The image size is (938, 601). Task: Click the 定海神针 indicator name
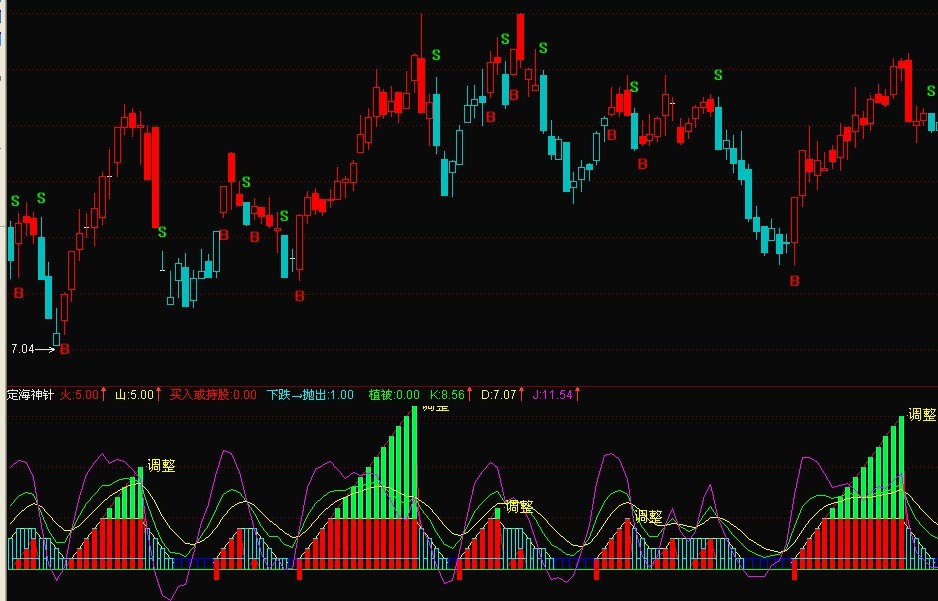tap(30, 395)
